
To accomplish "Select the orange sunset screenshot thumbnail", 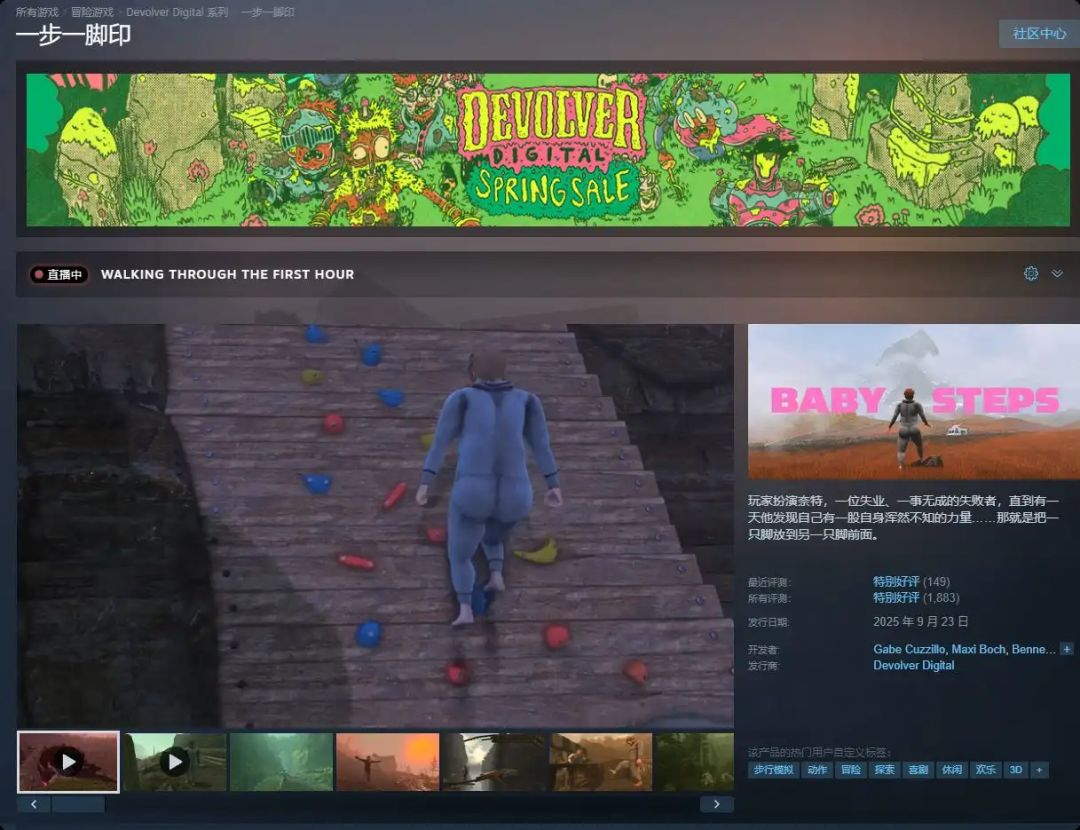I will tap(387, 762).
